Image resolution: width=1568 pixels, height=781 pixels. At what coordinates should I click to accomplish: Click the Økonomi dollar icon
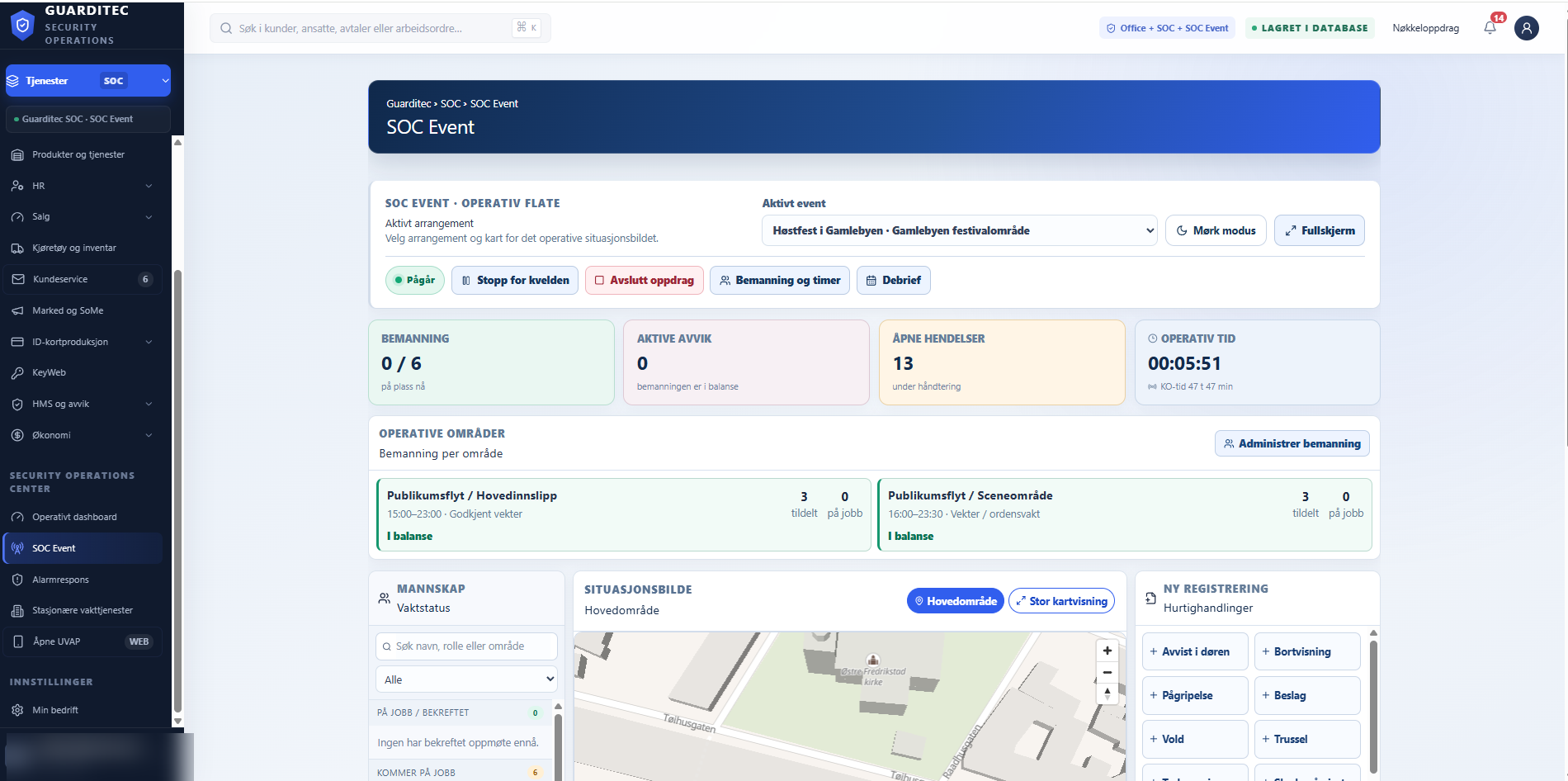pyautogui.click(x=17, y=435)
